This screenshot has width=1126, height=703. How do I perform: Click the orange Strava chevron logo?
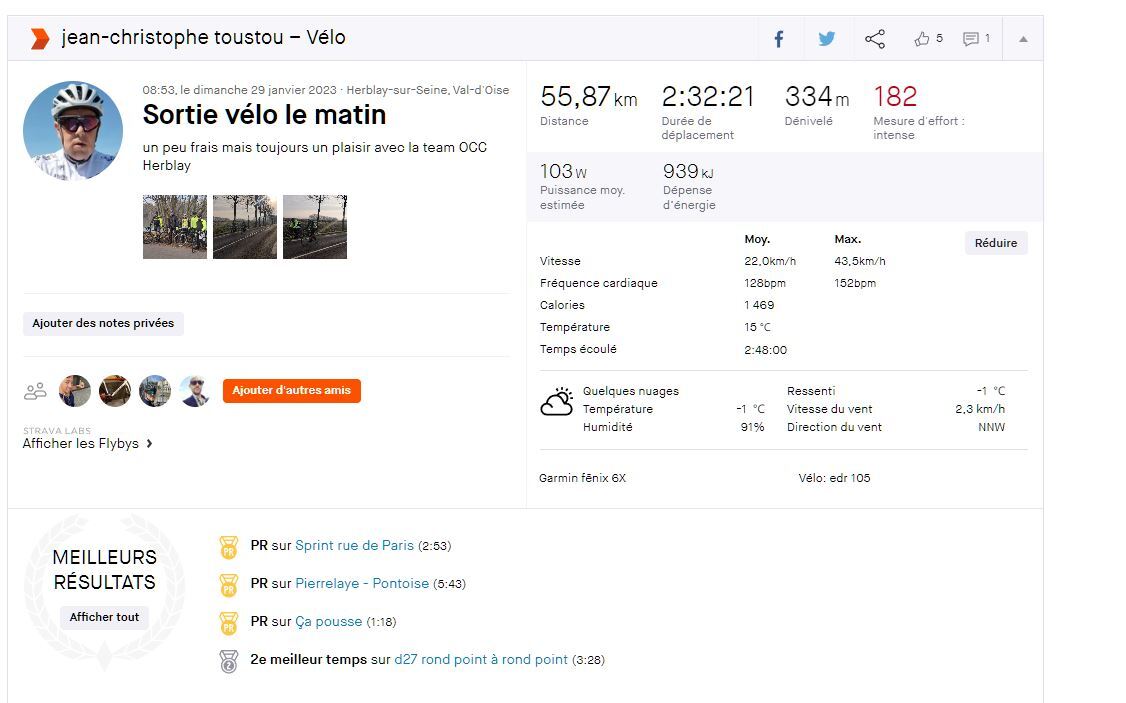point(39,39)
